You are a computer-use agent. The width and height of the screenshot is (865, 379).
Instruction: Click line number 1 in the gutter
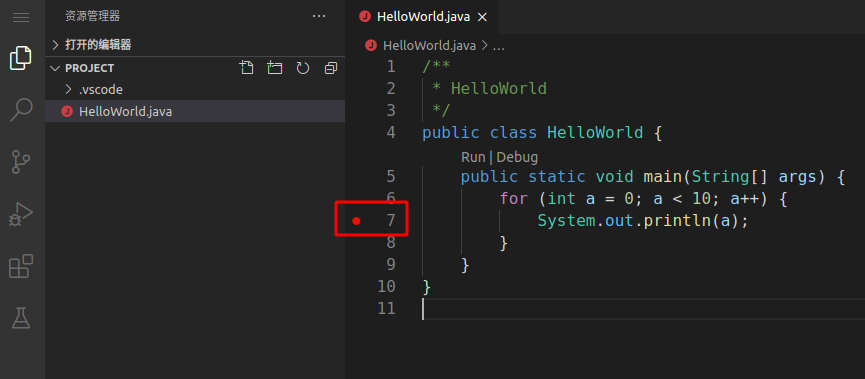pos(391,67)
